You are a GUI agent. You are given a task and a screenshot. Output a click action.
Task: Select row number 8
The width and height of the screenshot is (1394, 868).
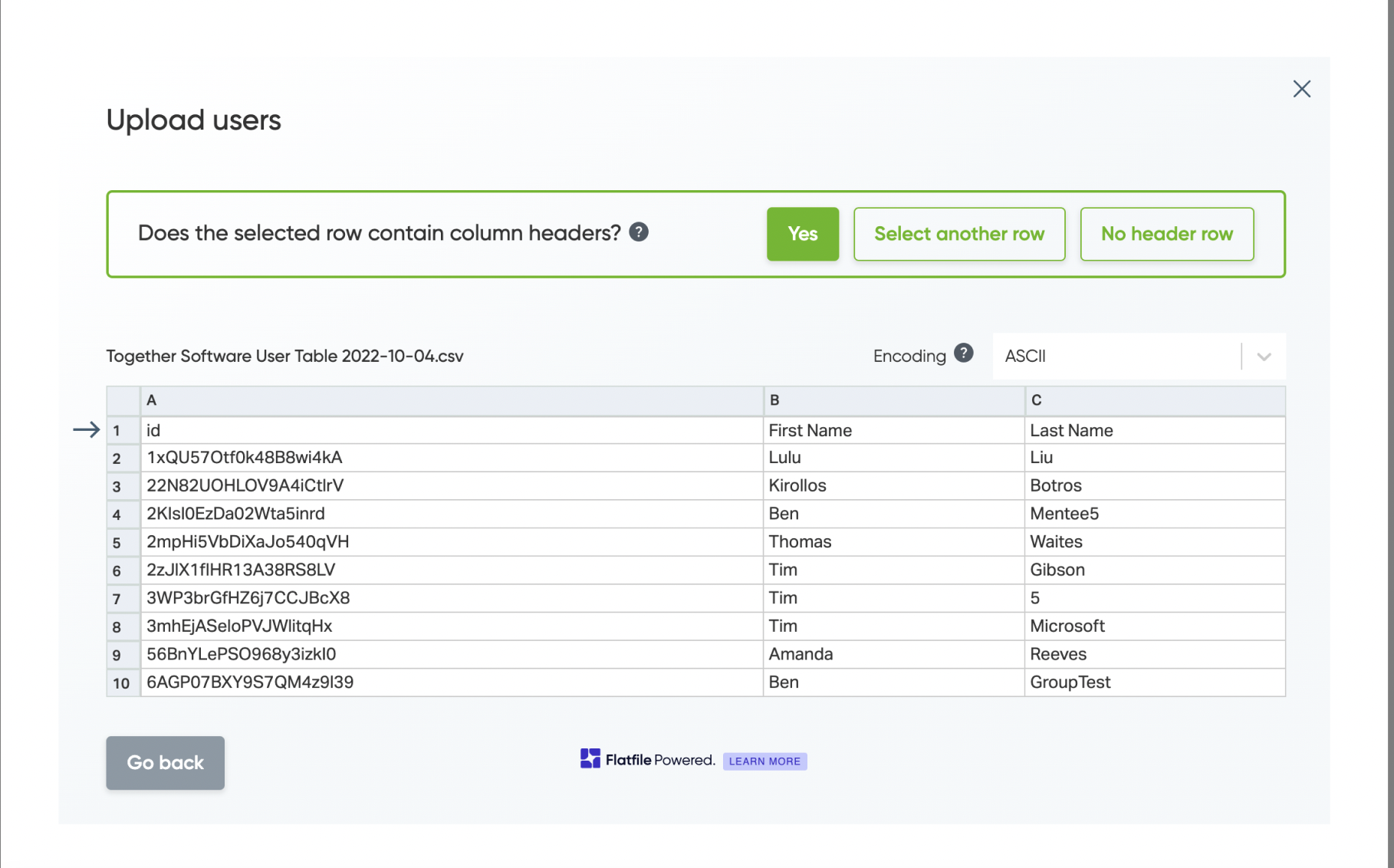pyautogui.click(x=123, y=627)
